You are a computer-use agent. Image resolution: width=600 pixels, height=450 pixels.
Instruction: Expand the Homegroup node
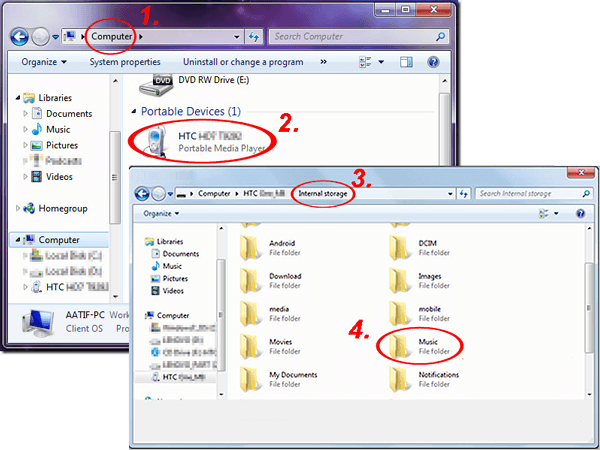(18, 209)
